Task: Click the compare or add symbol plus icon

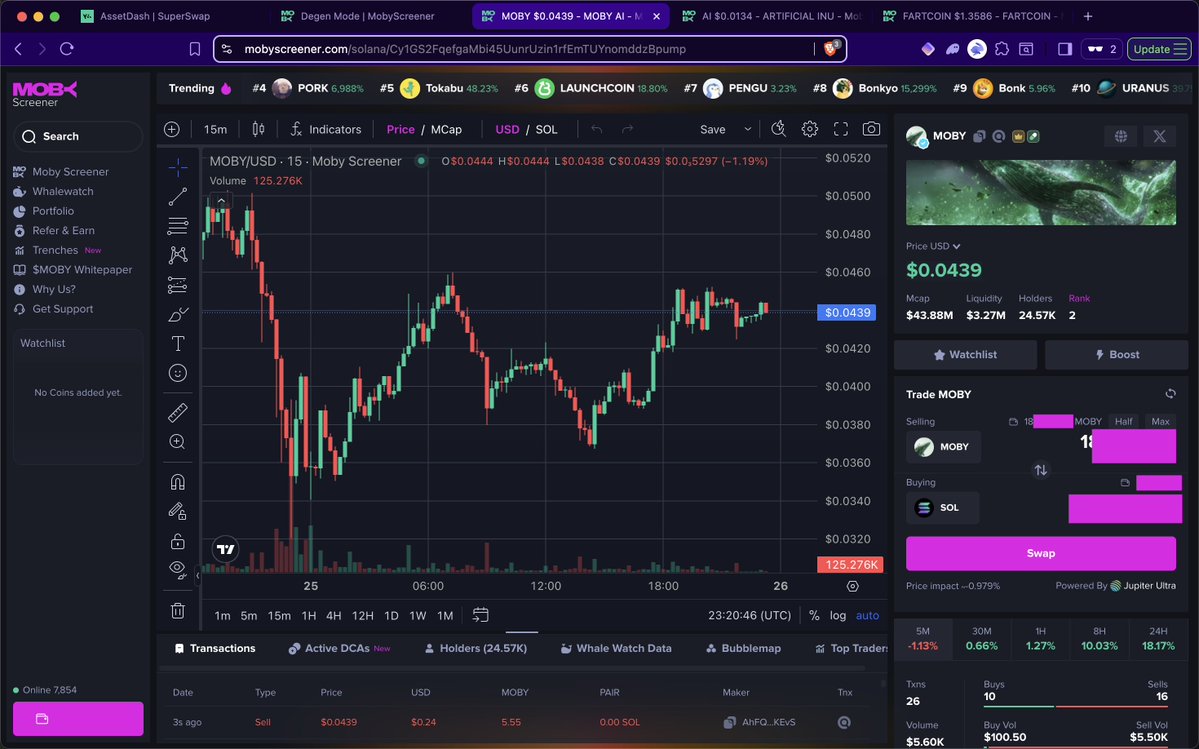Action: (172, 129)
